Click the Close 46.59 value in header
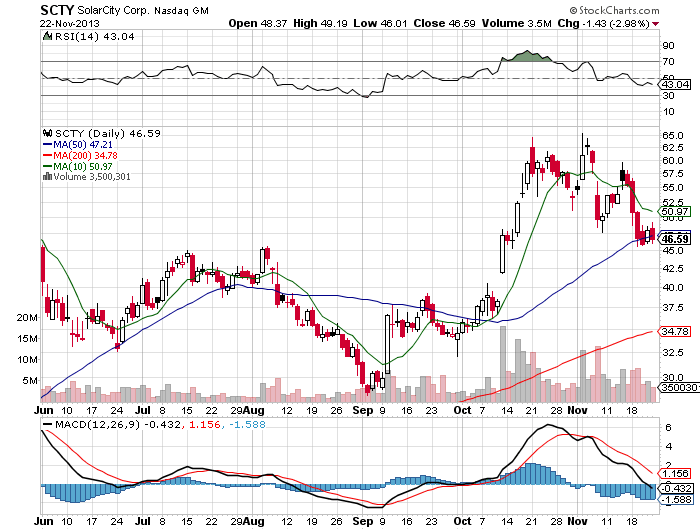This screenshot has width=700, height=530. pyautogui.click(x=444, y=23)
